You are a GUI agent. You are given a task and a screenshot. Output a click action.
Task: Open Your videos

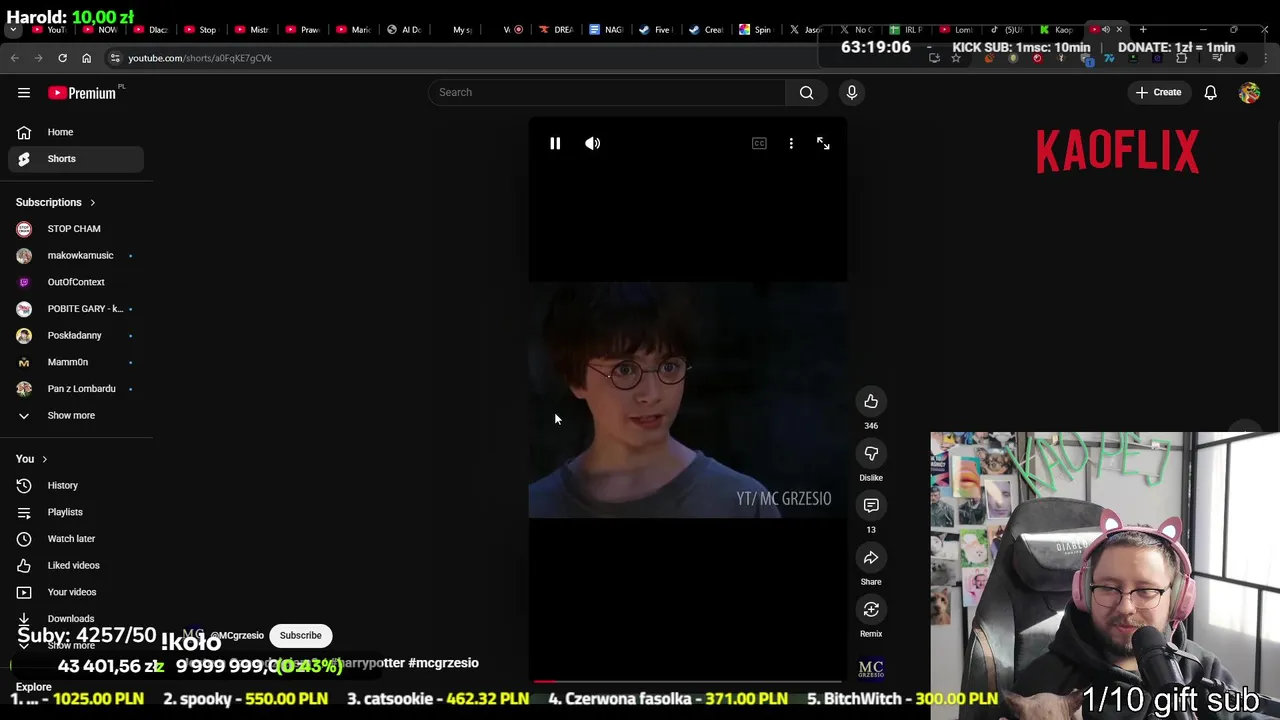coord(76,592)
